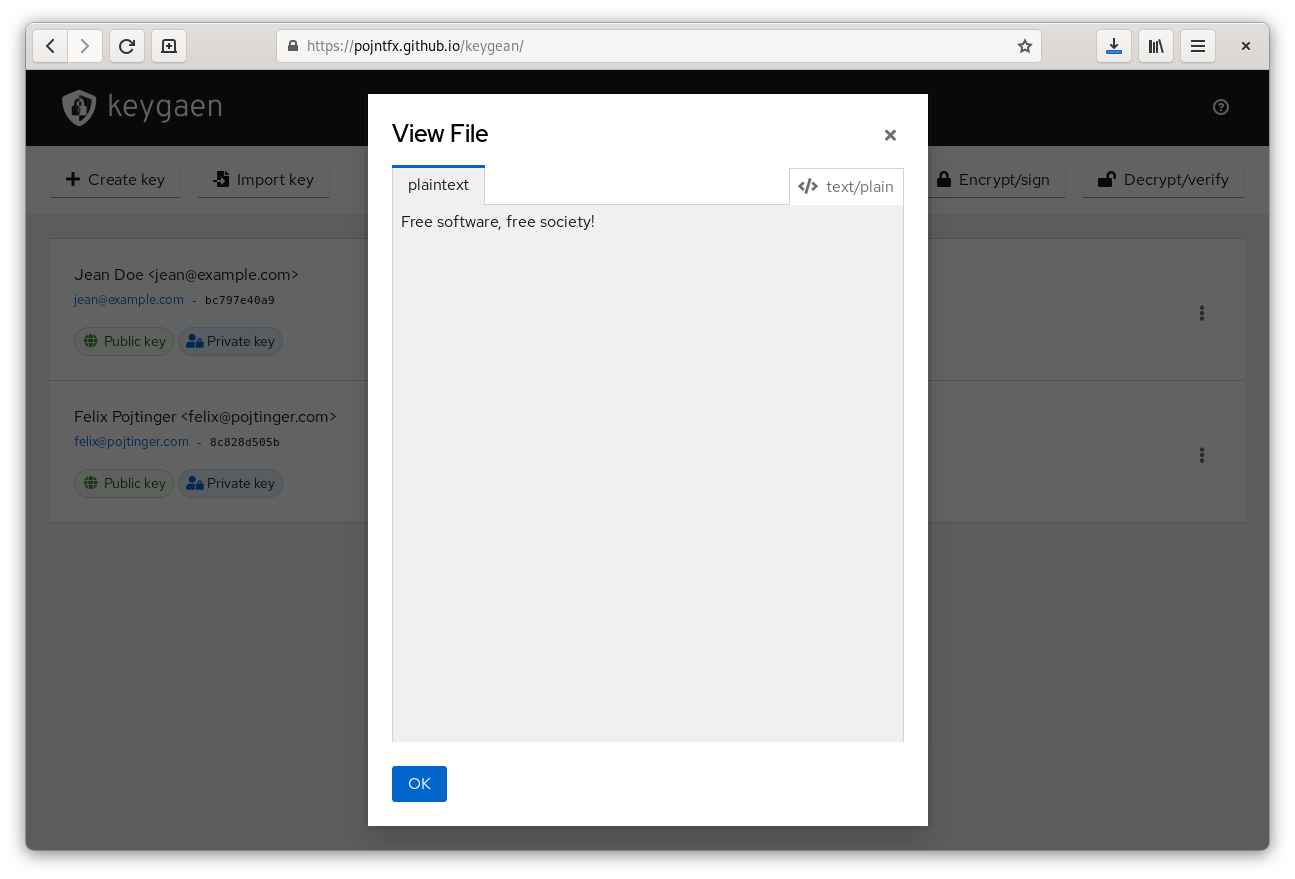This screenshot has height=879, width=1295.
Task: Open the jean@example.com email link
Action: (129, 300)
